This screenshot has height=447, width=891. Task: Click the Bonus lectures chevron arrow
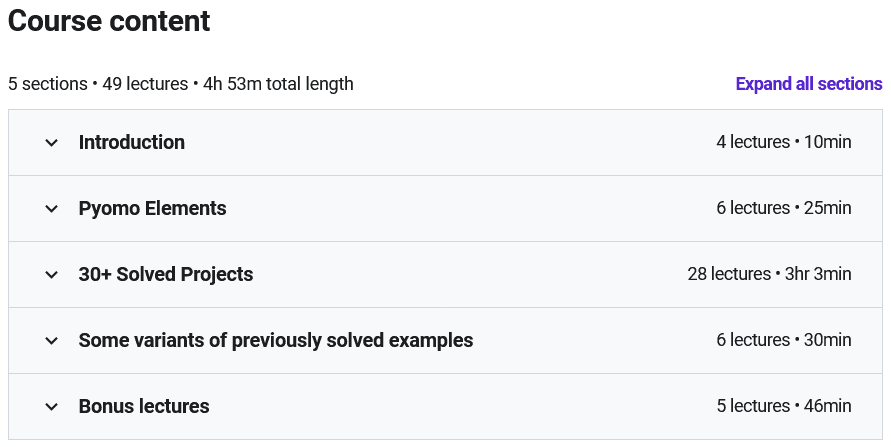(x=52, y=407)
